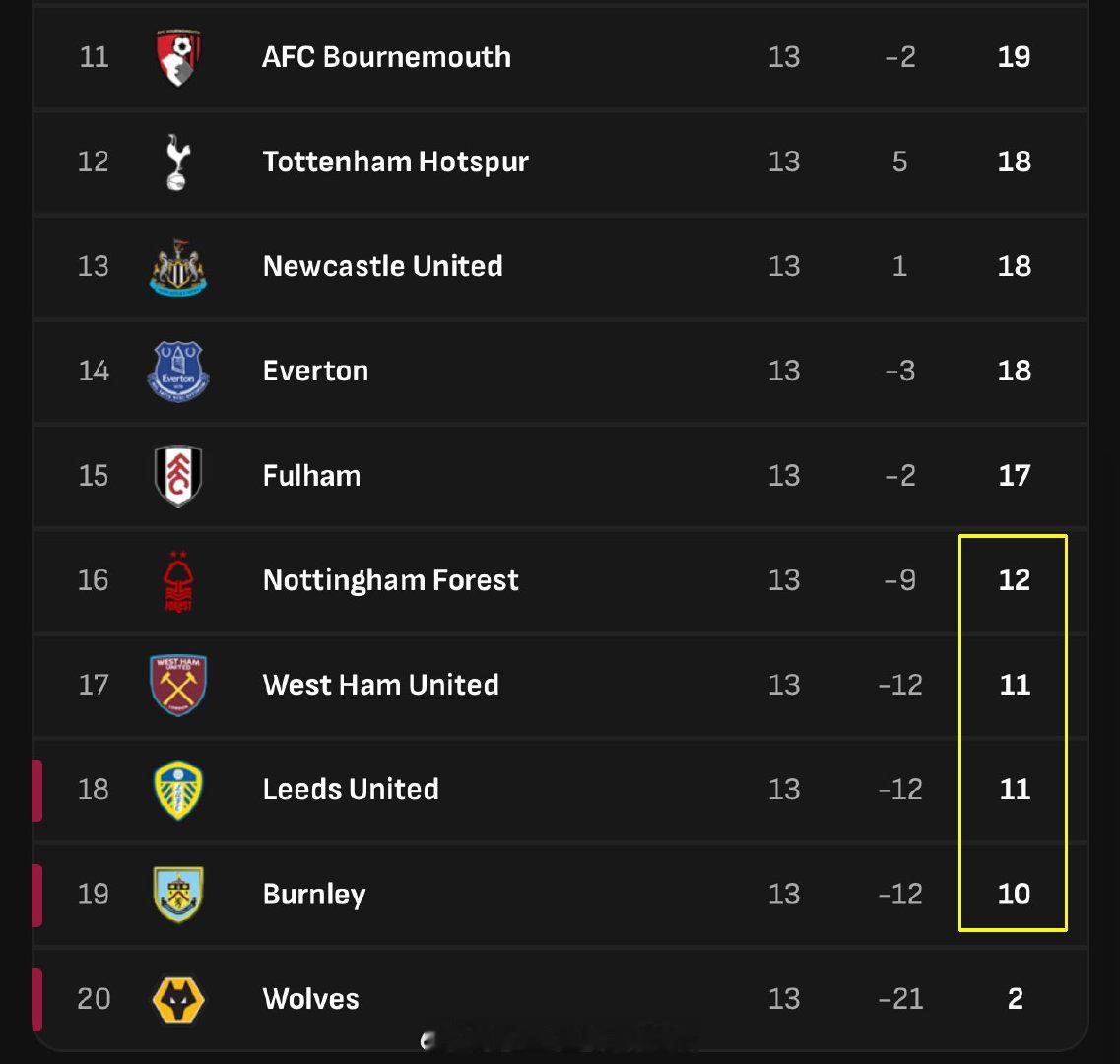
Task: Open the Nottingham Forest team name
Action: [390, 580]
